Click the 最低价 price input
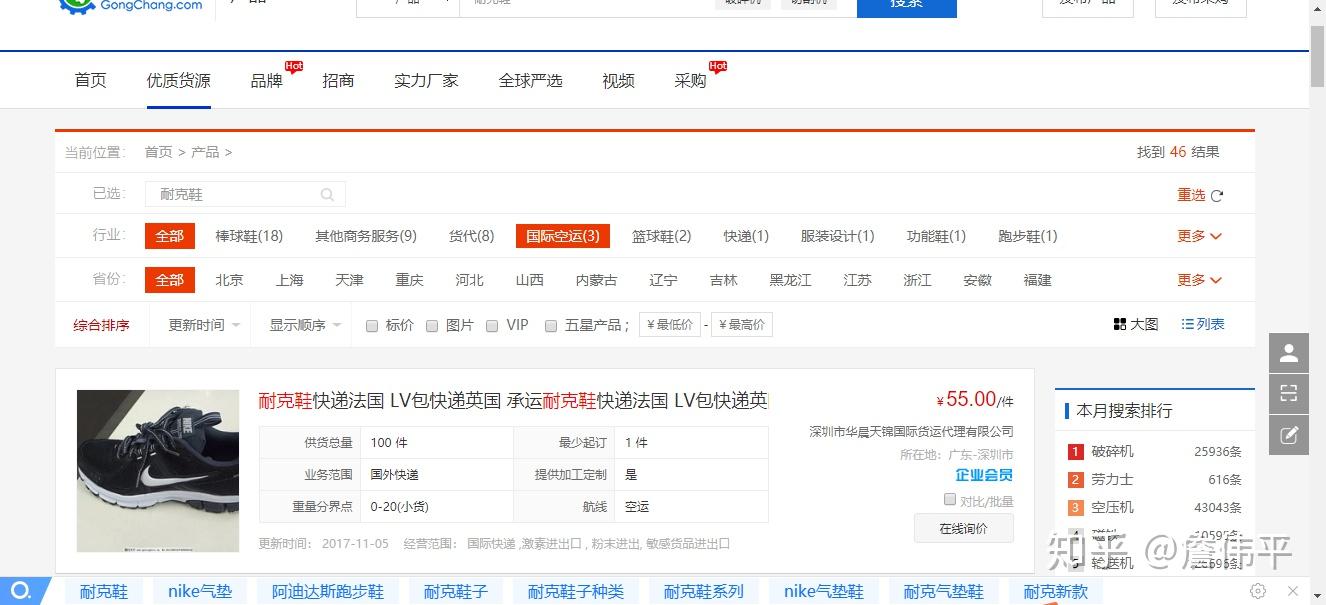Image resolution: width=1326 pixels, height=605 pixels. pos(670,325)
